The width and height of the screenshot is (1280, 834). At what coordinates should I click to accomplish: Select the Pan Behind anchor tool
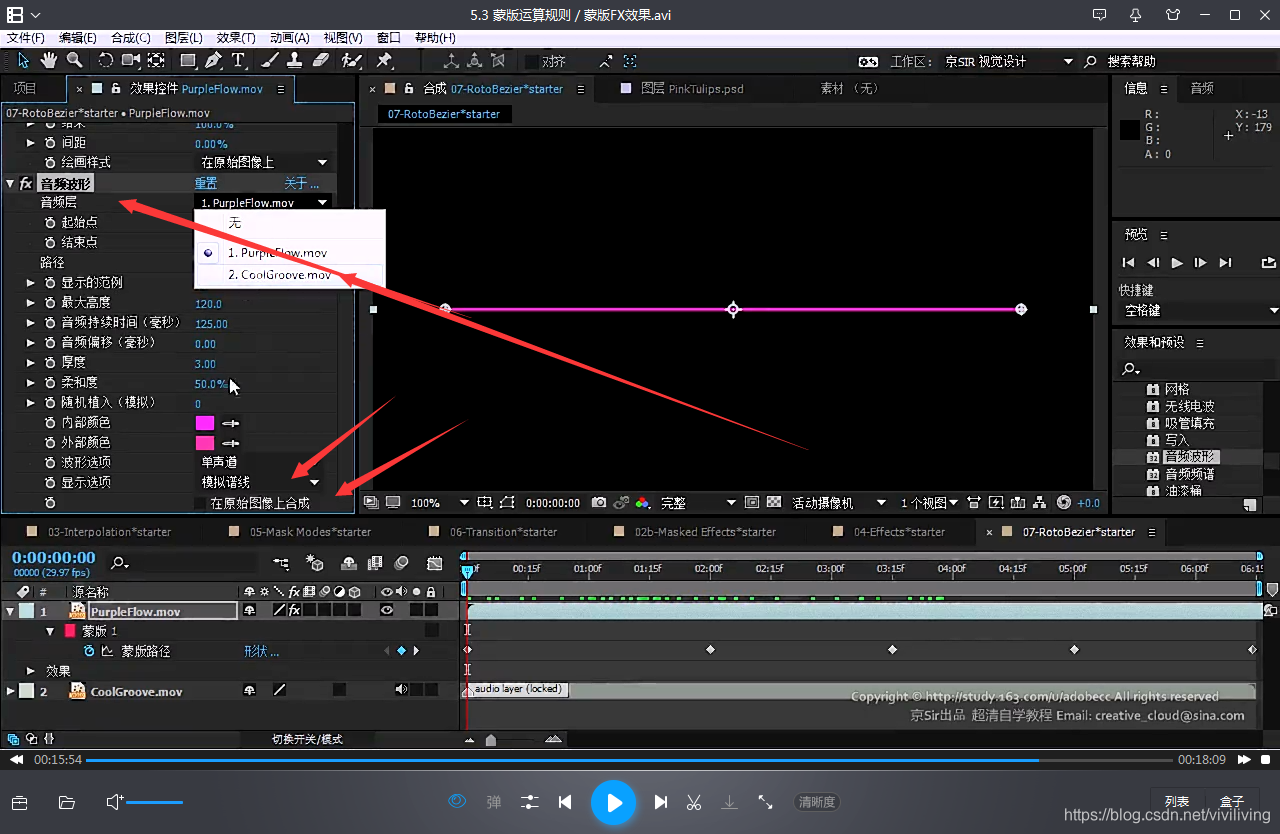click(x=156, y=61)
